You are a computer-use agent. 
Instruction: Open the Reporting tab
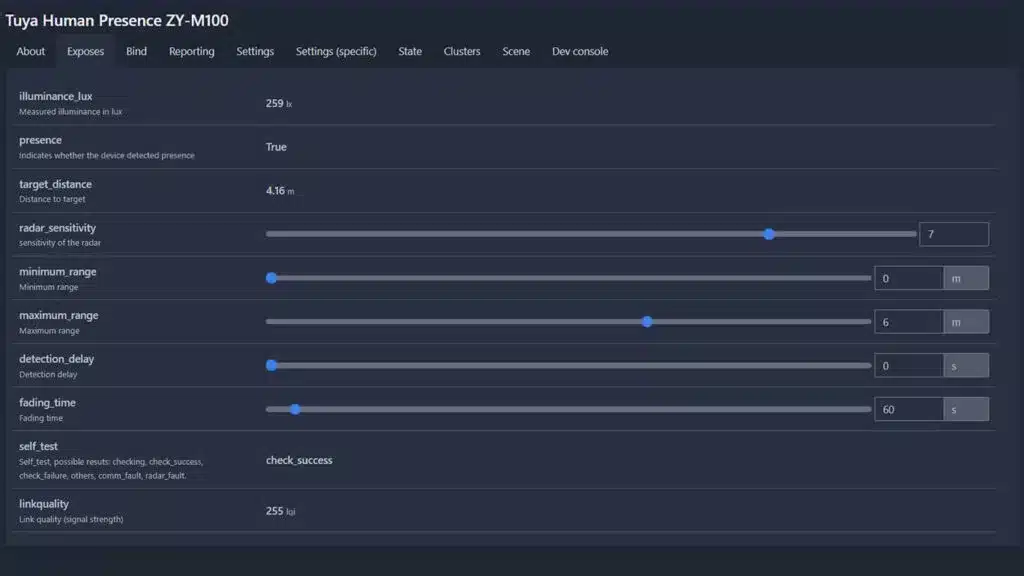[191, 51]
